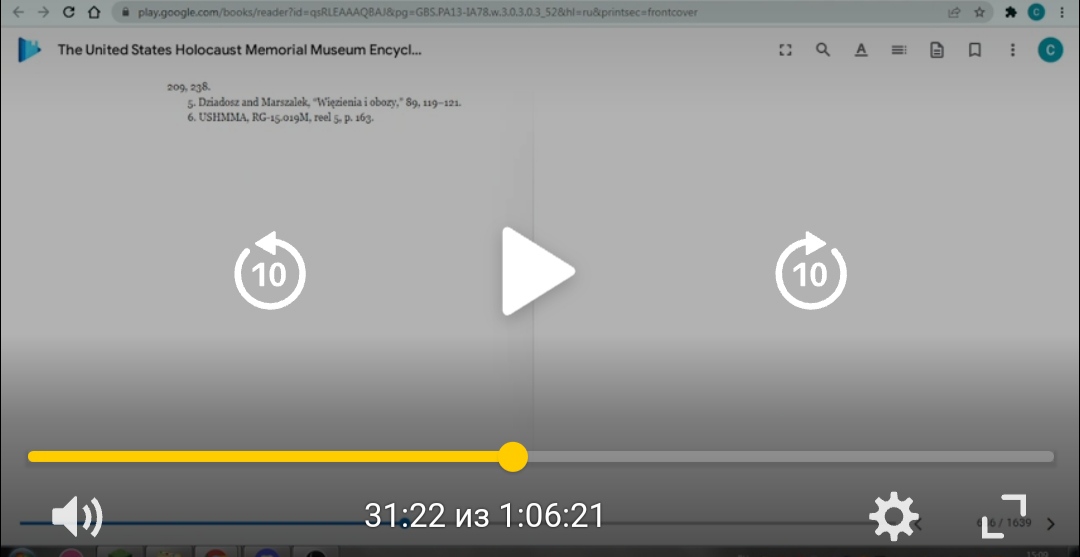Open the table of contents icon
The image size is (1080, 557).
coord(899,50)
